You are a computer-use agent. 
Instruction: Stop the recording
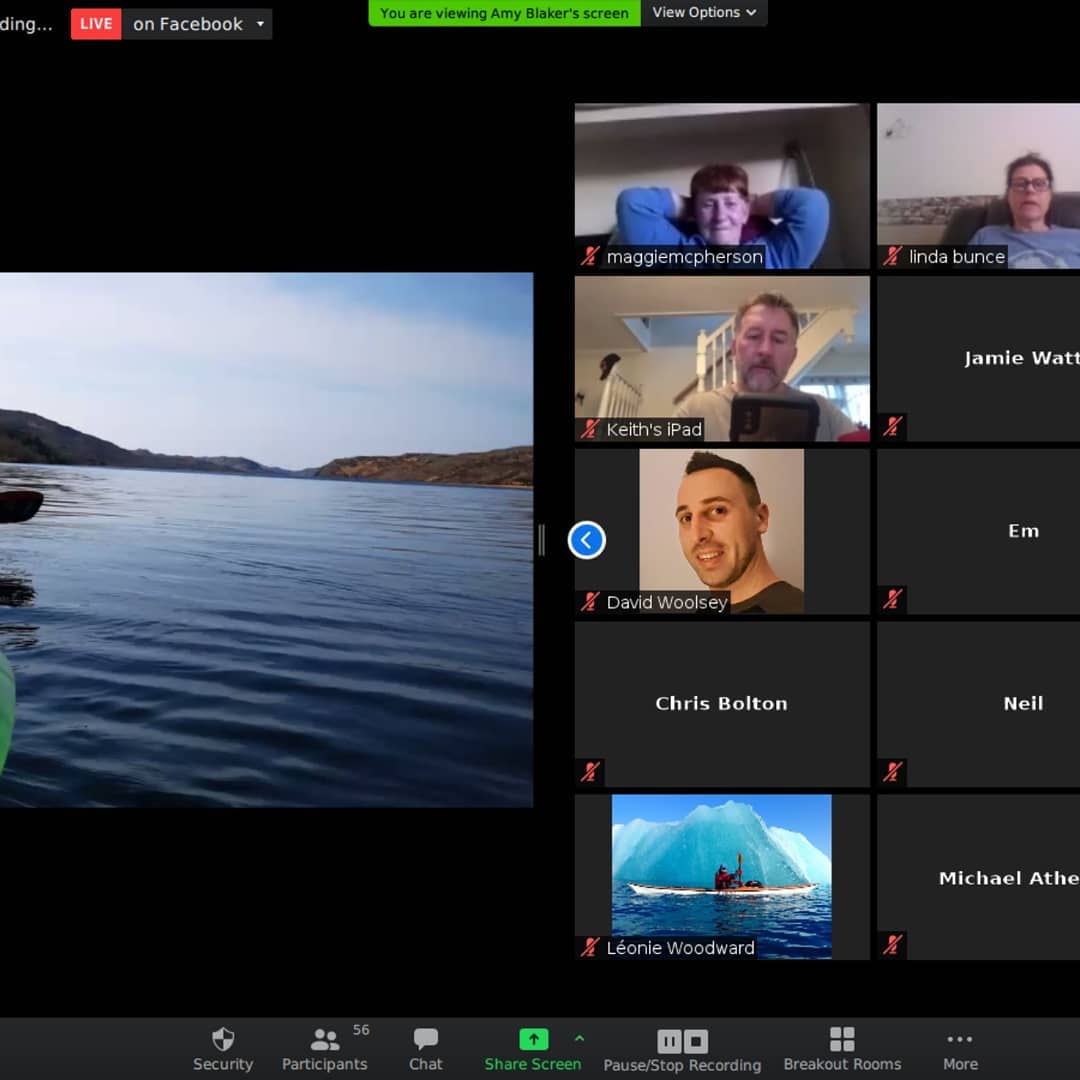coord(696,1041)
